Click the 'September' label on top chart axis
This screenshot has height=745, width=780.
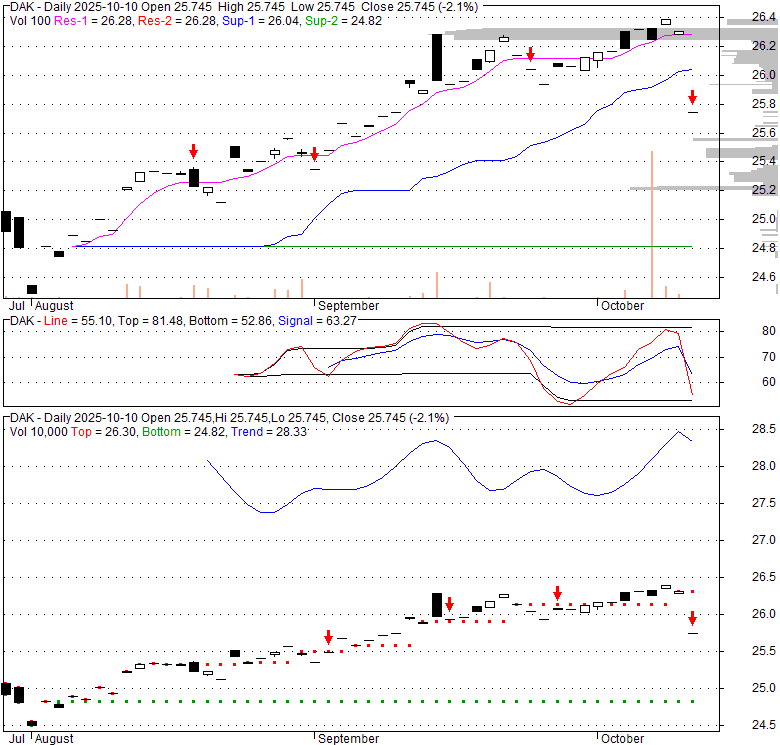coord(348,305)
